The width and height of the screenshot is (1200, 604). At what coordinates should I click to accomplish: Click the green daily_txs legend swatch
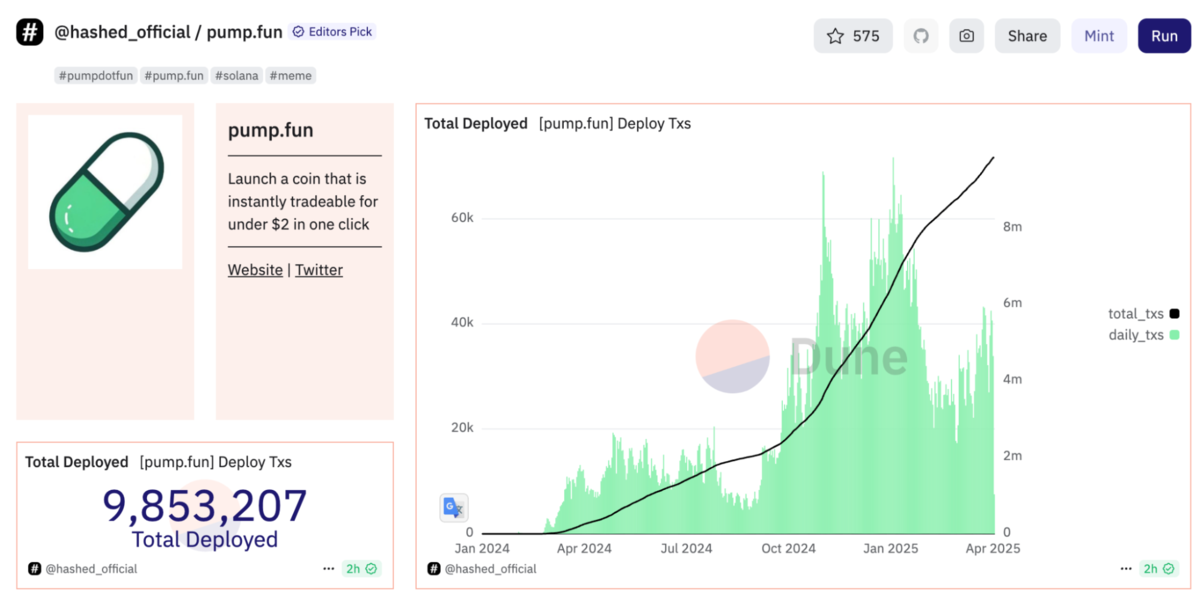[1174, 335]
